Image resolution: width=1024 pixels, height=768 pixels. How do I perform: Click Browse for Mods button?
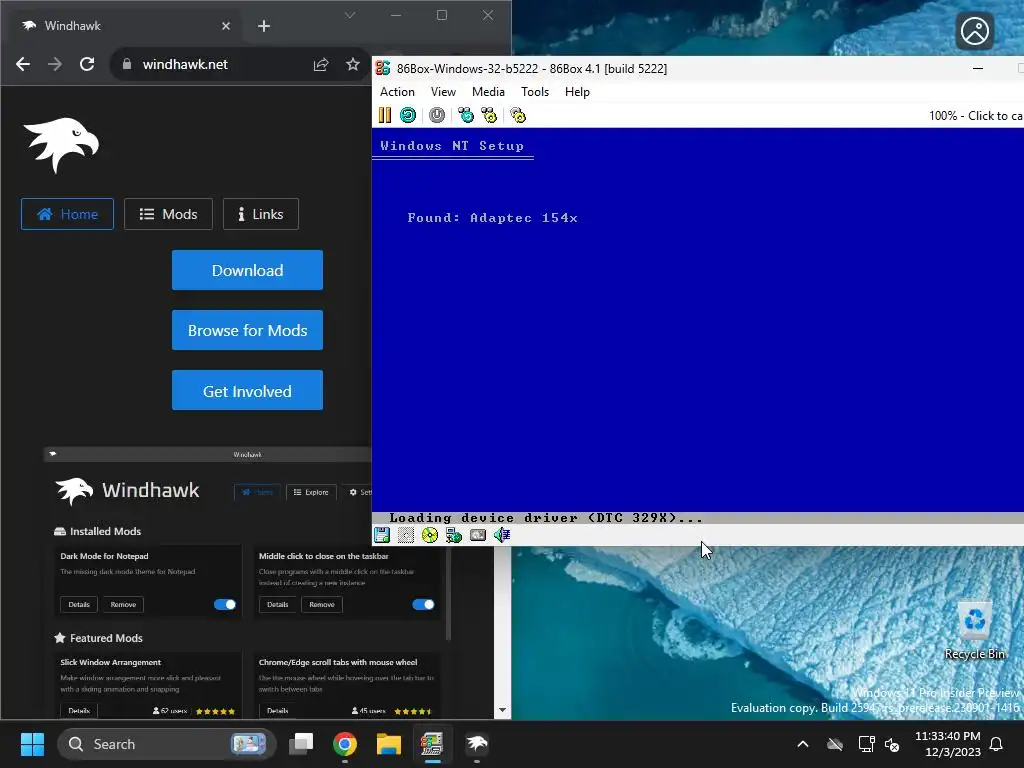point(248,330)
